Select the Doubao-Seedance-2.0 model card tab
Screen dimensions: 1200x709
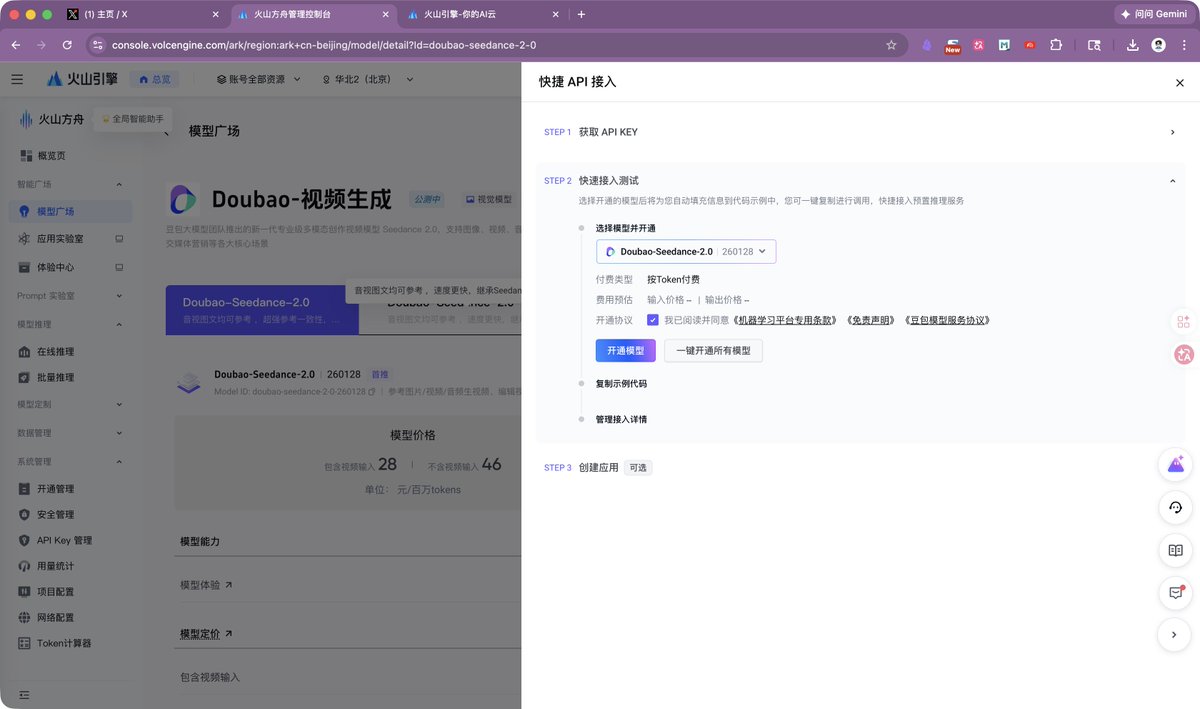click(262, 309)
